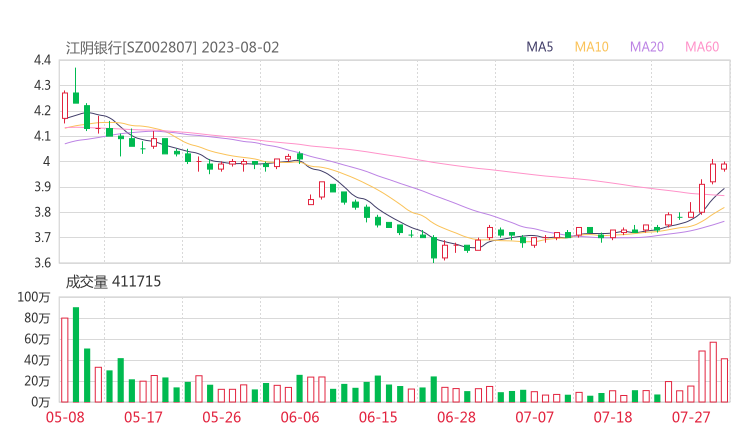
Task: Click the 05-26 date axis label
Action: click(221, 417)
